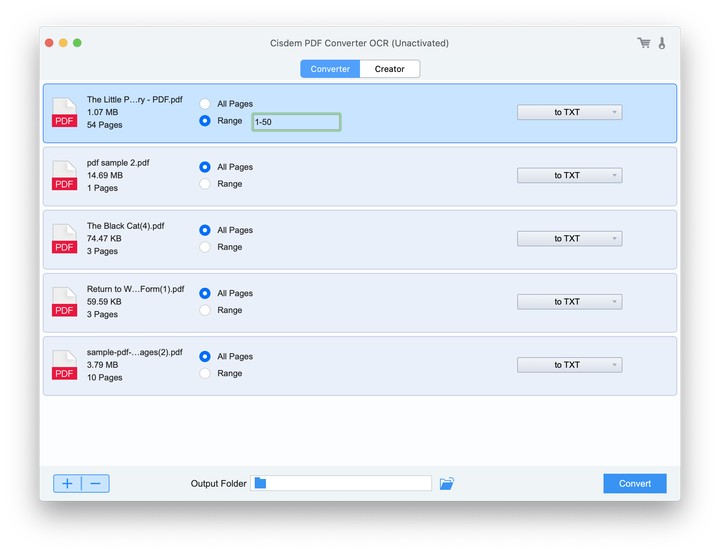Image resolution: width=720 pixels, height=553 pixels.
Task: Click file name The Black Cat(4).pdf
Action: [x=125, y=226]
